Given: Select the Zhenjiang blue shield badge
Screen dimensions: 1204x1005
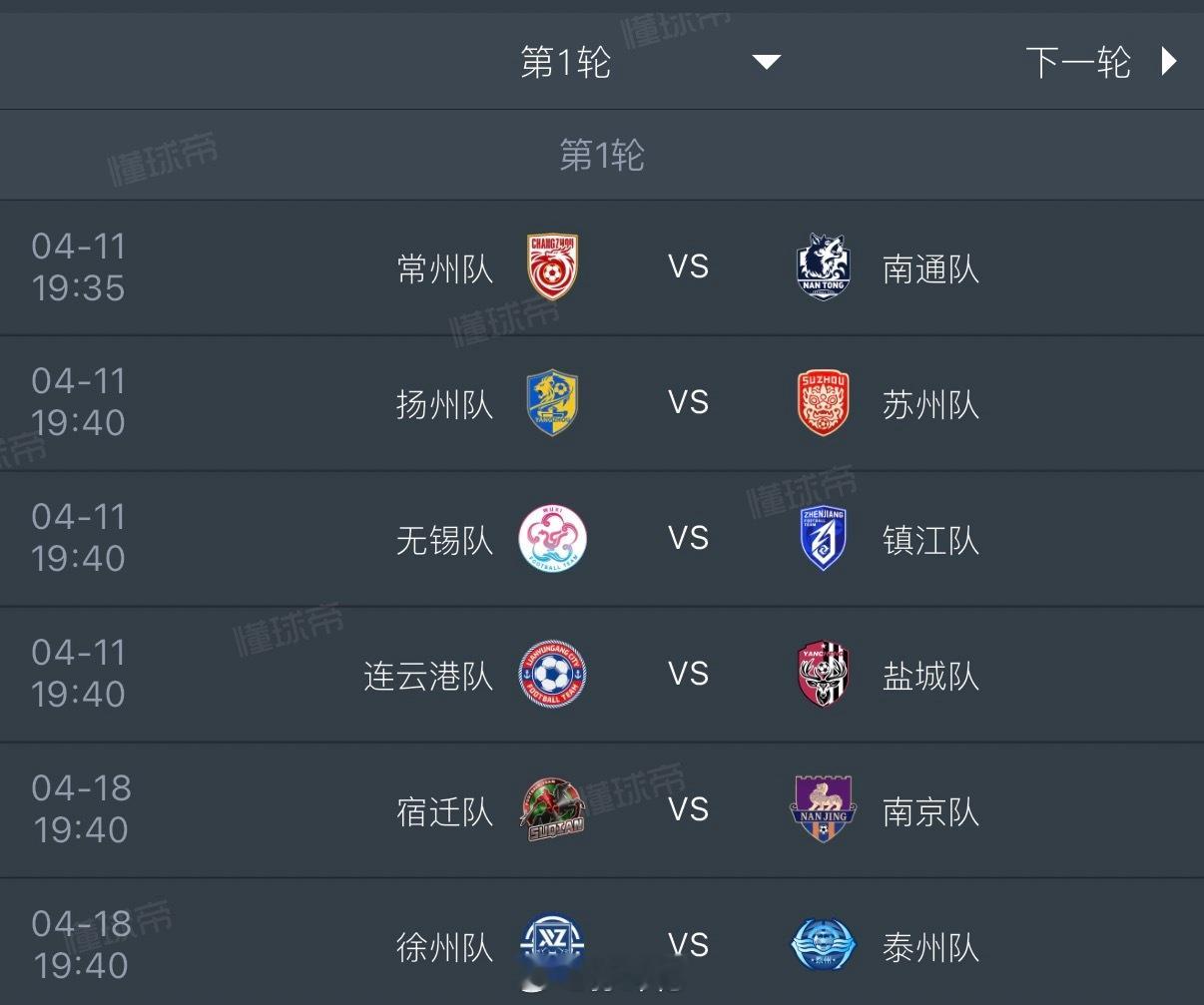Looking at the screenshot, I should (823, 539).
